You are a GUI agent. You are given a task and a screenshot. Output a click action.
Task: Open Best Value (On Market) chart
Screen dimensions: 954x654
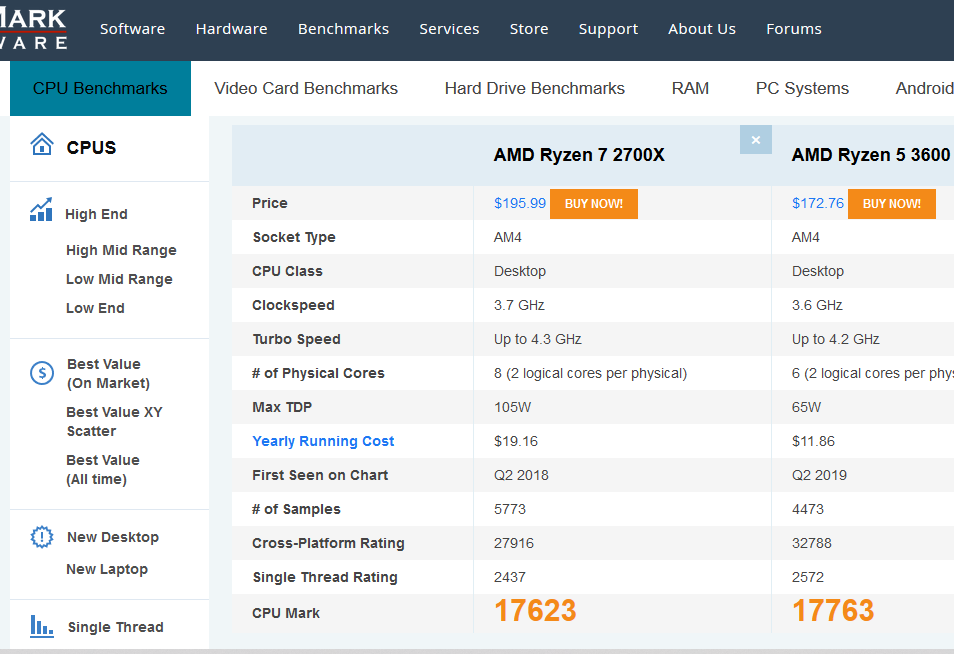(108, 374)
